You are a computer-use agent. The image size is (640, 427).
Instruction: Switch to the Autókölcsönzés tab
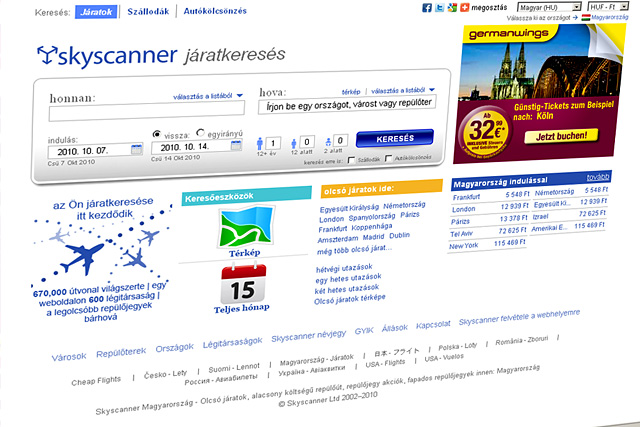(x=215, y=11)
